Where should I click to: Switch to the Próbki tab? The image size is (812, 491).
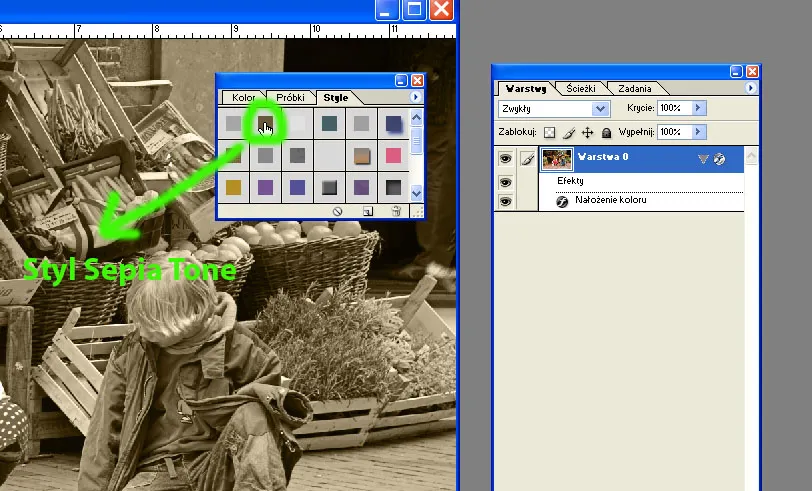pyautogui.click(x=290, y=98)
